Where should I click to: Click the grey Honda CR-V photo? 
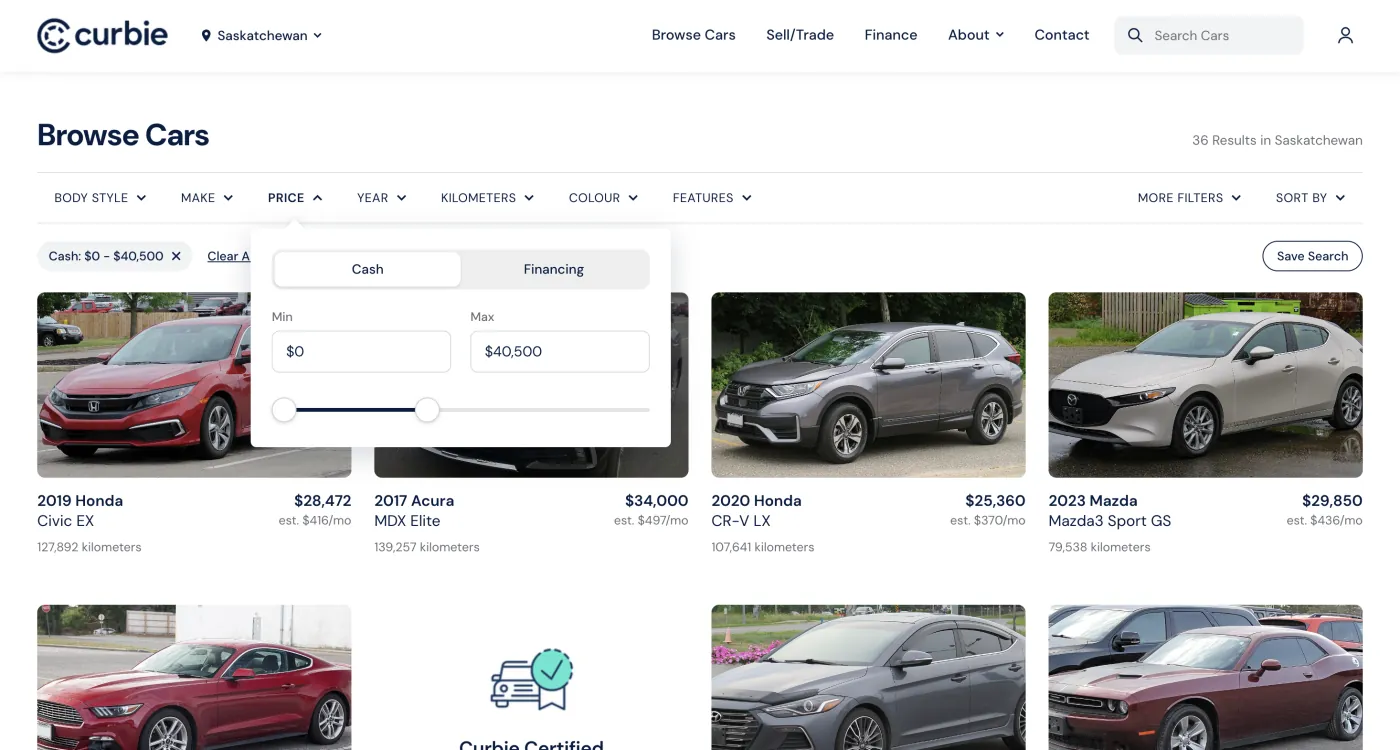click(868, 385)
